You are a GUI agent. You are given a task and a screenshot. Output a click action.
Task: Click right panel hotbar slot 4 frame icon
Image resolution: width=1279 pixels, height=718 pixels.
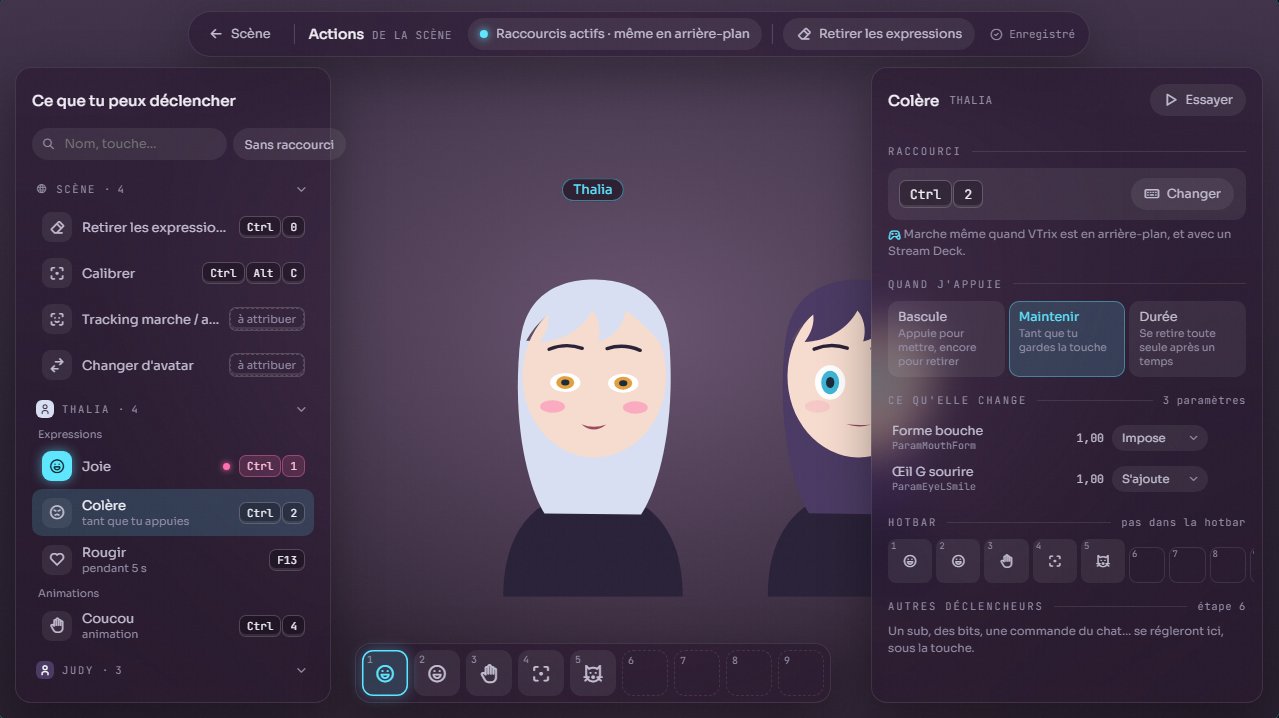(x=1054, y=561)
